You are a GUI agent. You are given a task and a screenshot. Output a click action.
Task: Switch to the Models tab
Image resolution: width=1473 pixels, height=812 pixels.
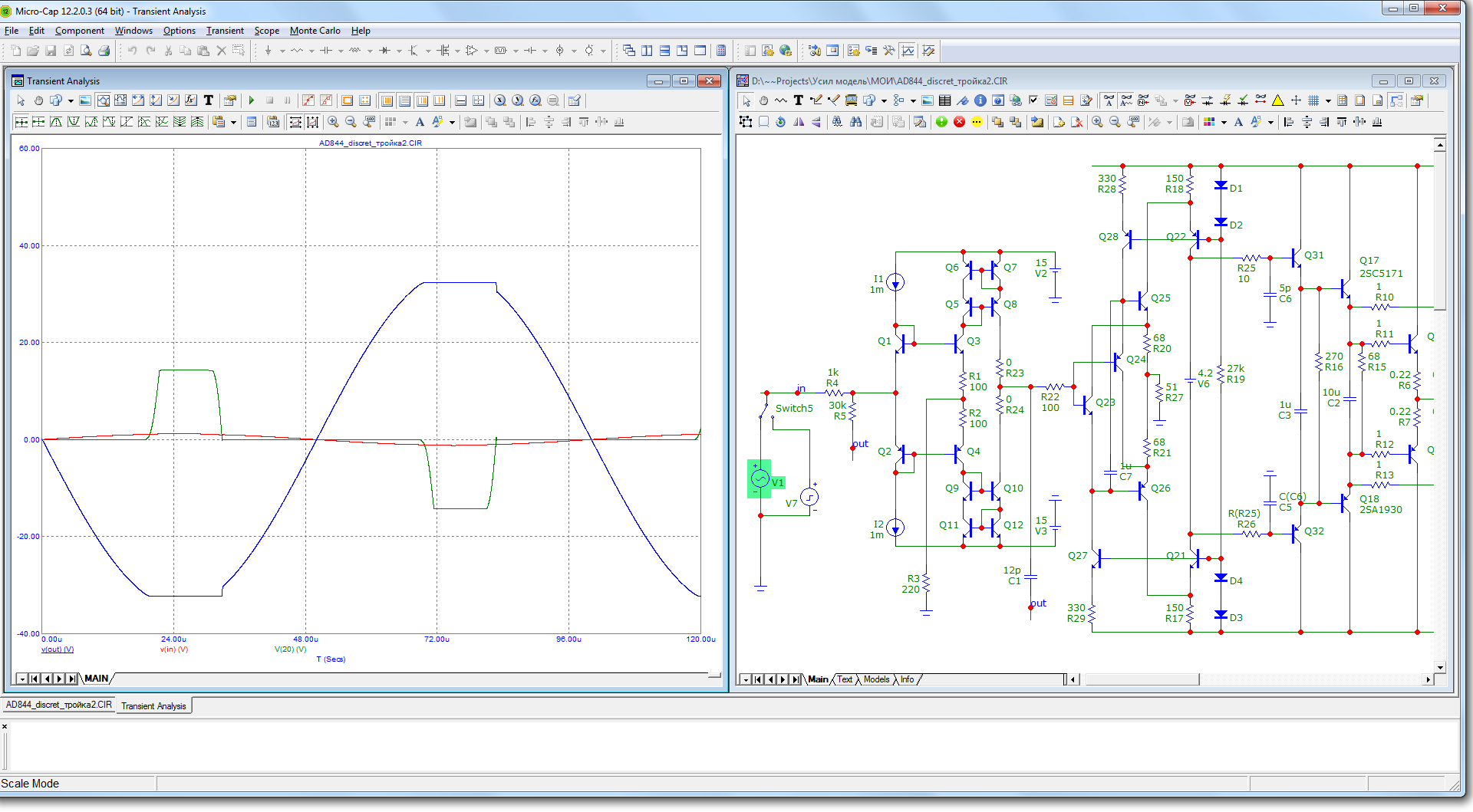click(876, 679)
